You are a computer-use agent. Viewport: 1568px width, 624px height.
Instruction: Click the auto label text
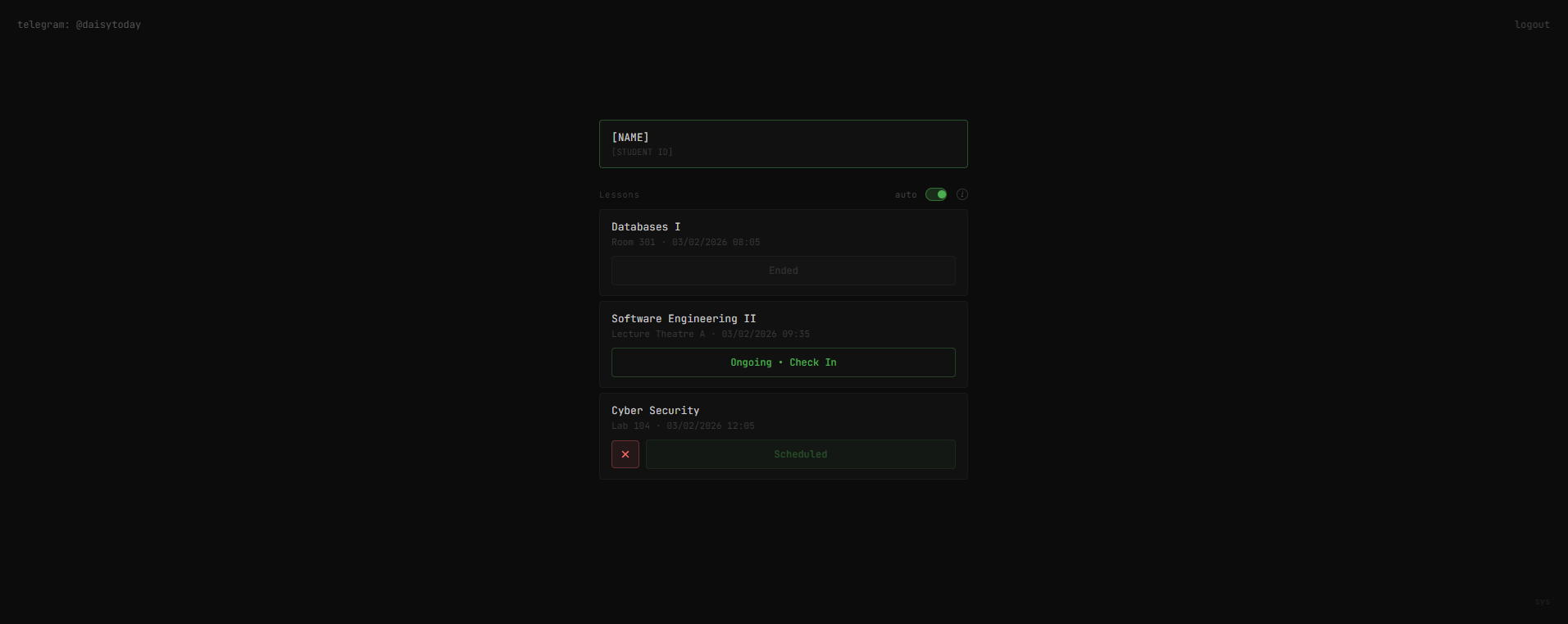pyautogui.click(x=906, y=195)
